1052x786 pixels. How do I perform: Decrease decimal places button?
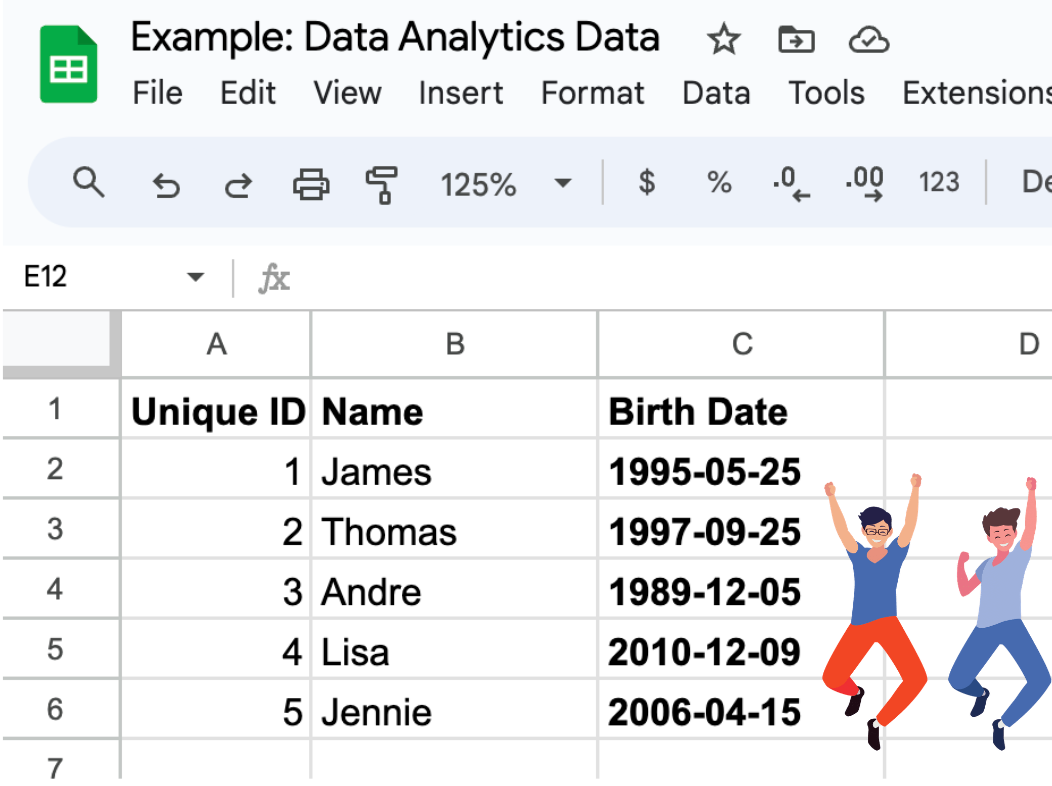pos(791,184)
